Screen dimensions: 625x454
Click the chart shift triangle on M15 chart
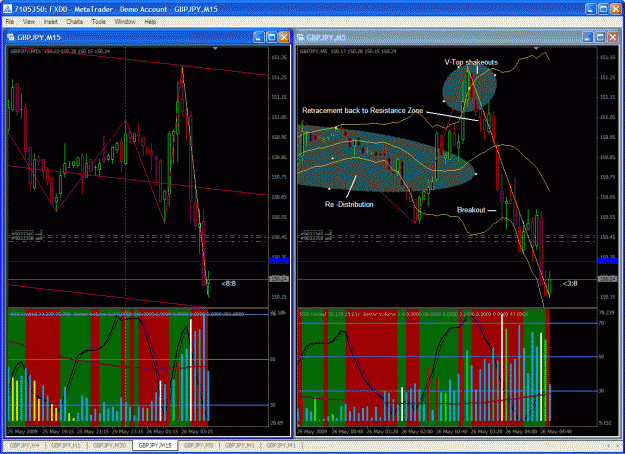point(215,49)
